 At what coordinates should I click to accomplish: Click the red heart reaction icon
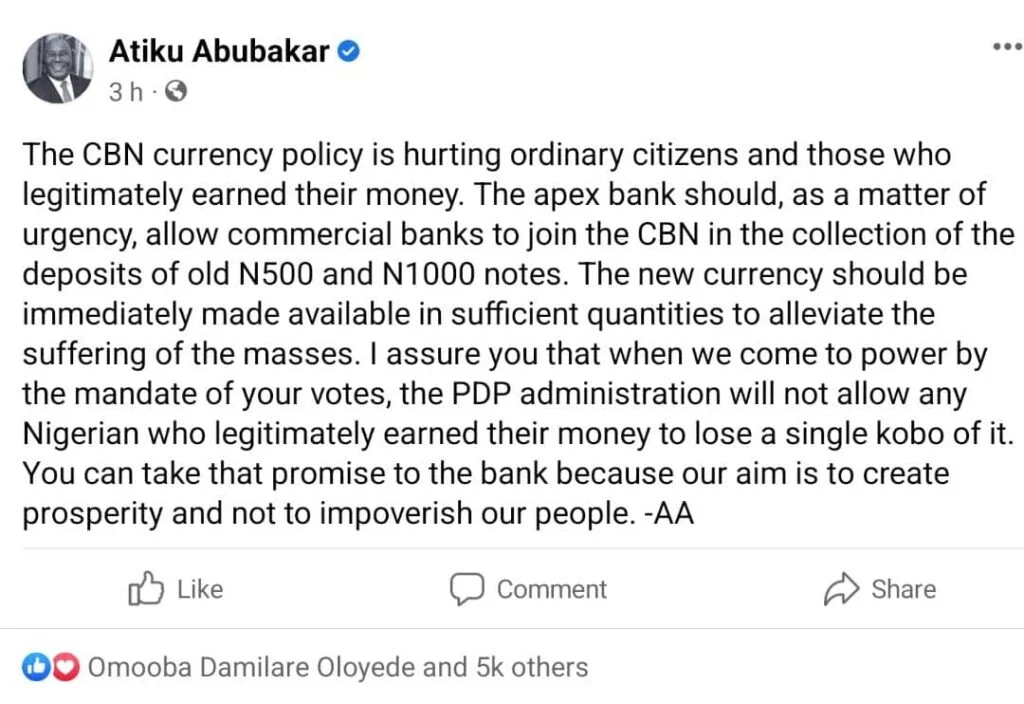(64, 666)
